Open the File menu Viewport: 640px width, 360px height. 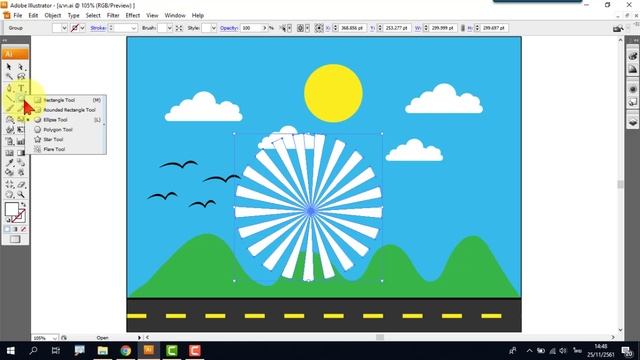(x=18, y=16)
